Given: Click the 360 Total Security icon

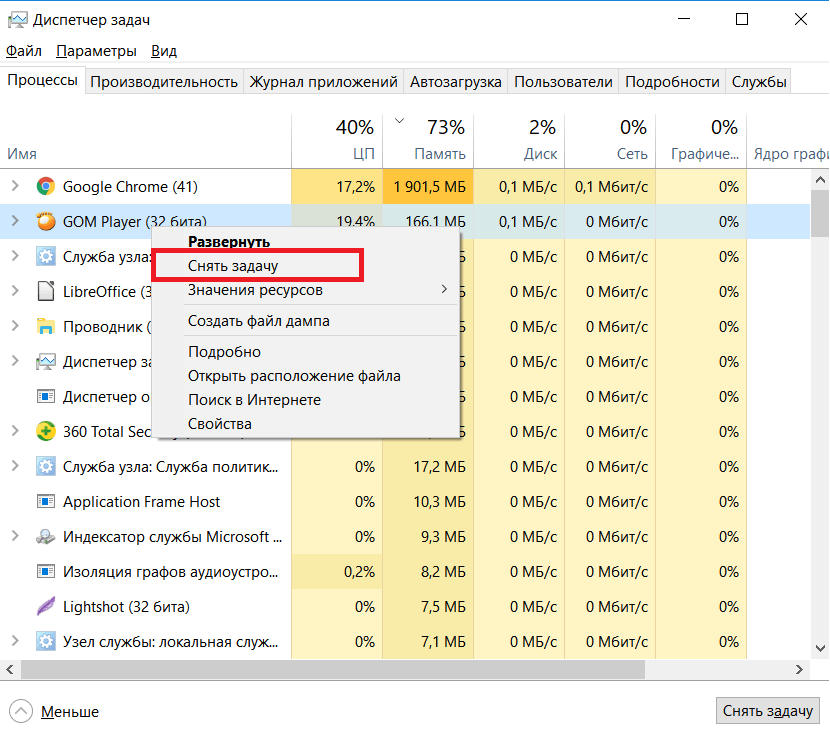Looking at the screenshot, I should tap(46, 431).
